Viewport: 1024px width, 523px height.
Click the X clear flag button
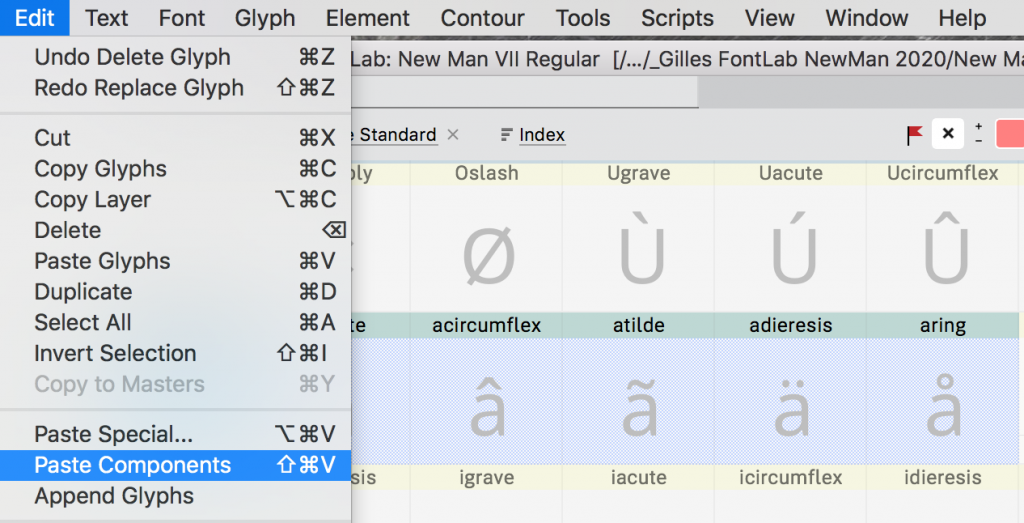tap(948, 134)
